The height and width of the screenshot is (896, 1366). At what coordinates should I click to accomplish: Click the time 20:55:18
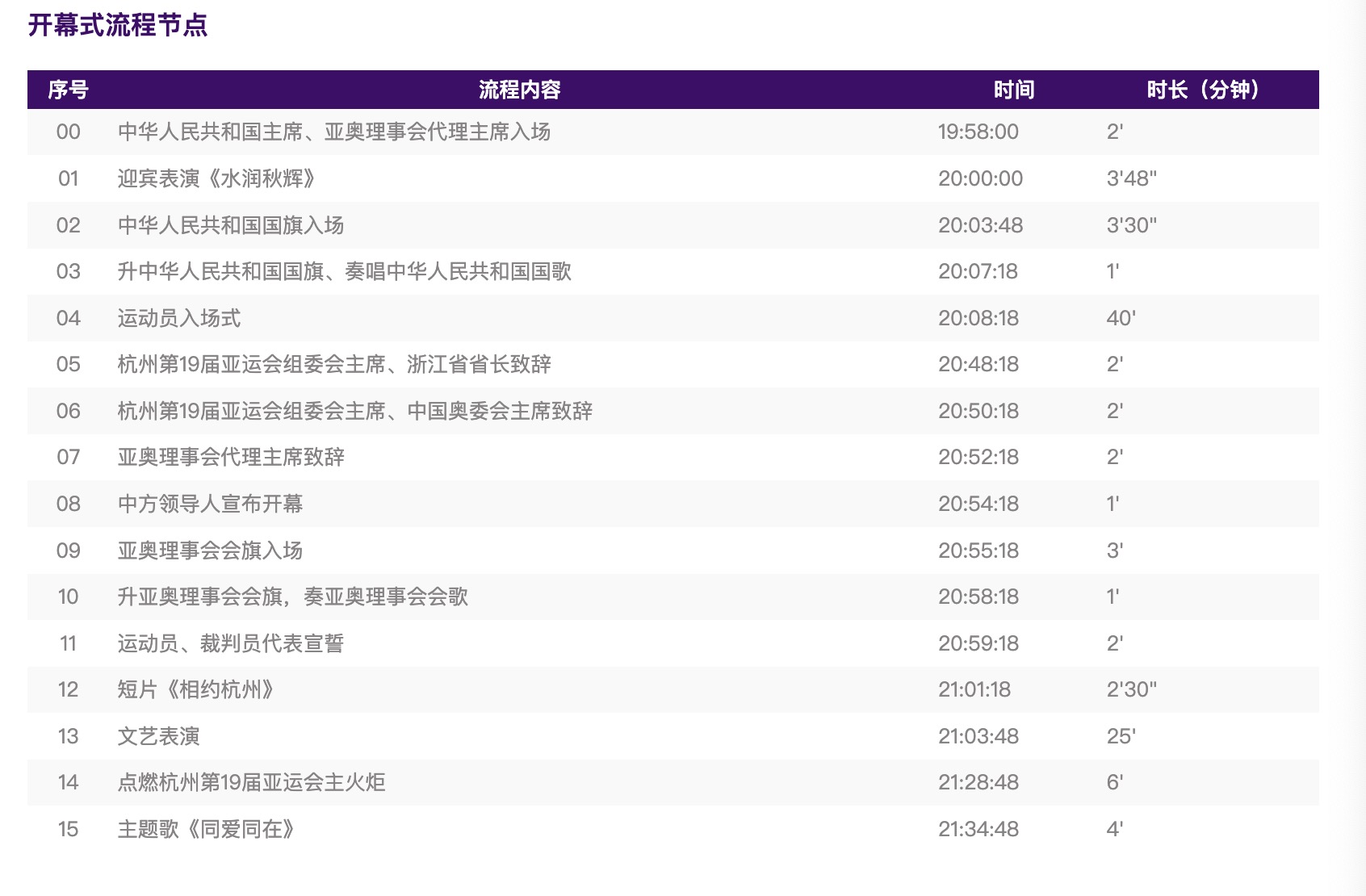(x=978, y=551)
